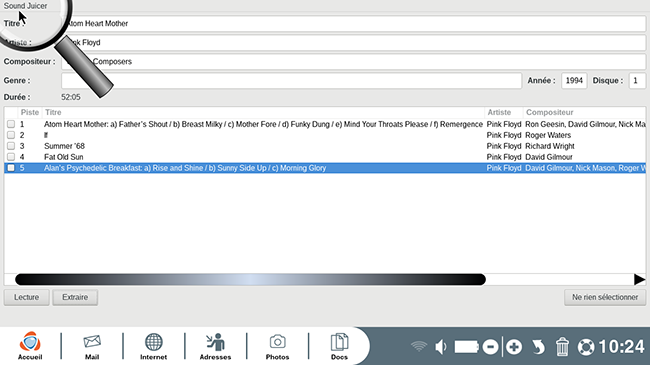This screenshot has width=650, height=365.
Task: Click the horizontal scrollbar right arrow
Action: (639, 280)
